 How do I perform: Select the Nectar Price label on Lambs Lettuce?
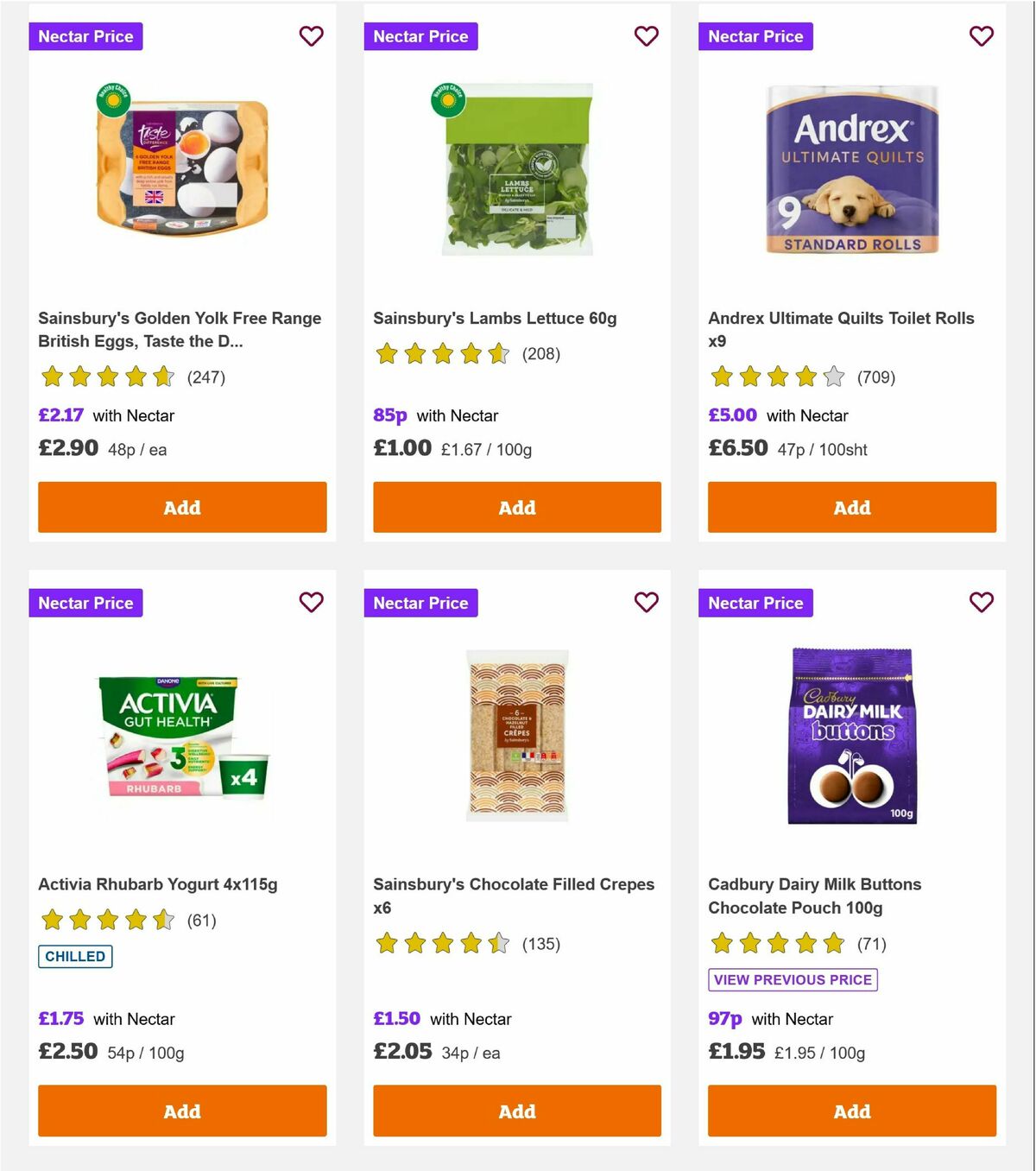click(420, 36)
